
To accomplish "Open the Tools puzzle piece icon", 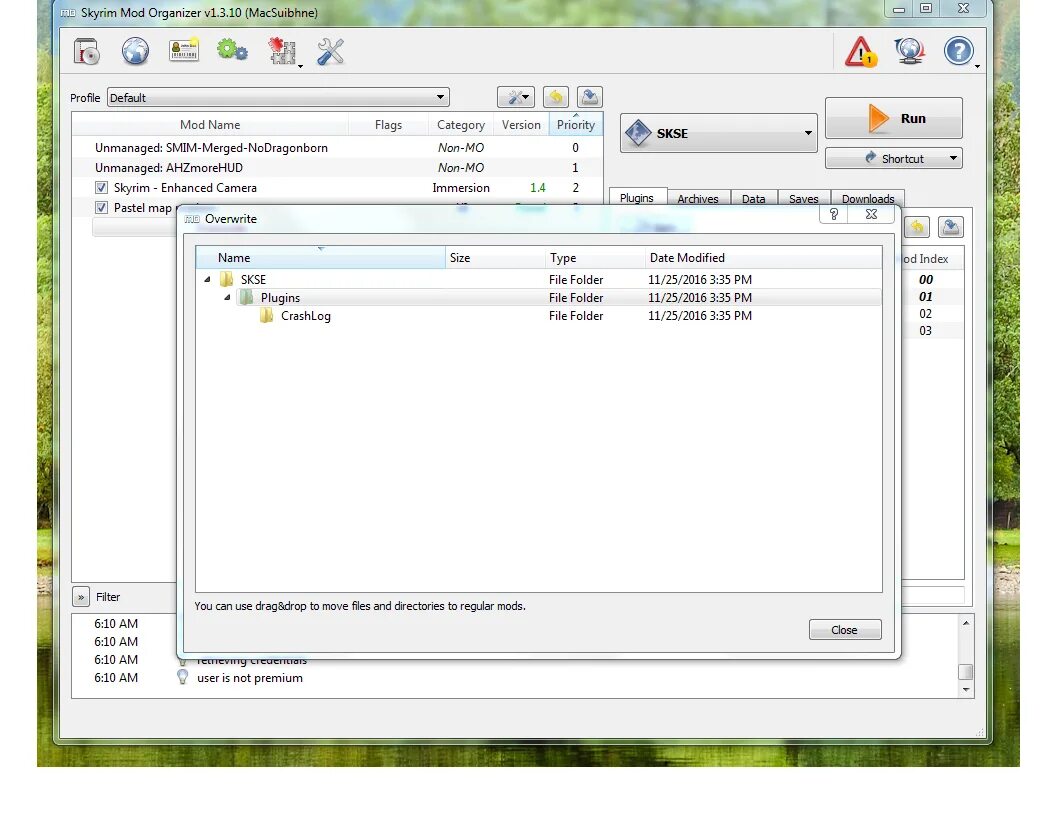I will click(x=283, y=51).
